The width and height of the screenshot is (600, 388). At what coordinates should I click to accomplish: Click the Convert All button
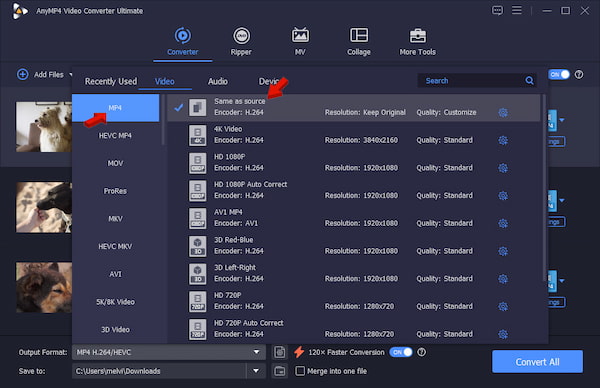coord(537,362)
